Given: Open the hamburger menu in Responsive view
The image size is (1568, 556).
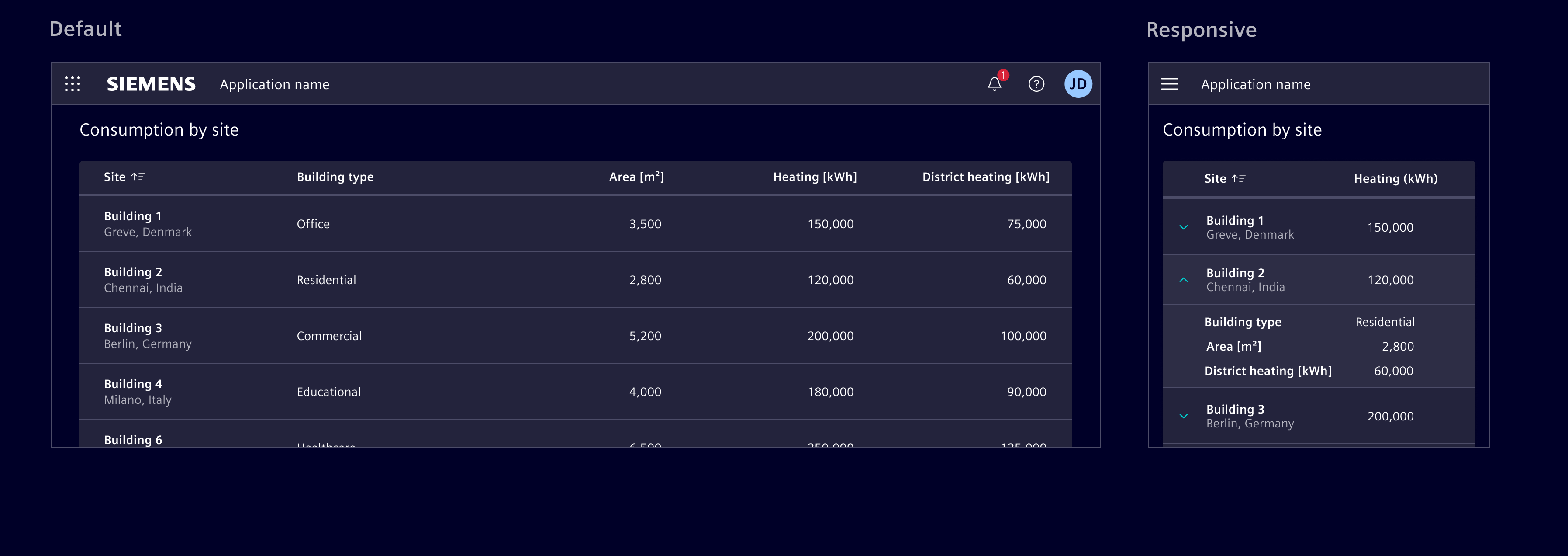Looking at the screenshot, I should (x=1169, y=84).
